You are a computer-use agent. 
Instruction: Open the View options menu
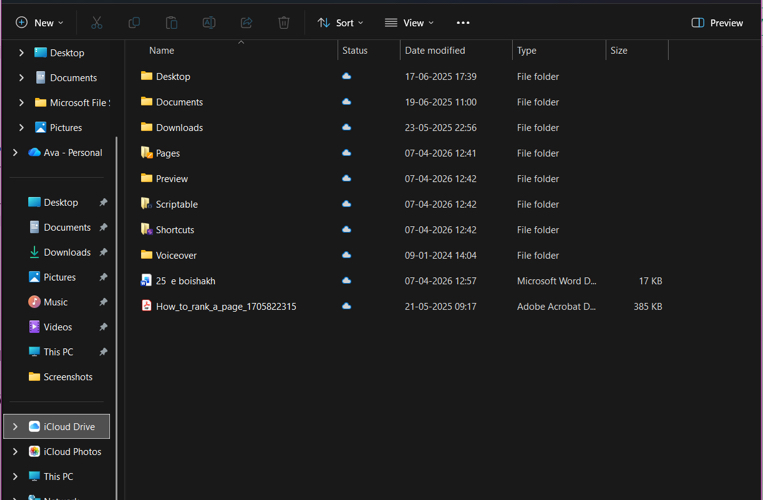pyautogui.click(x=409, y=22)
